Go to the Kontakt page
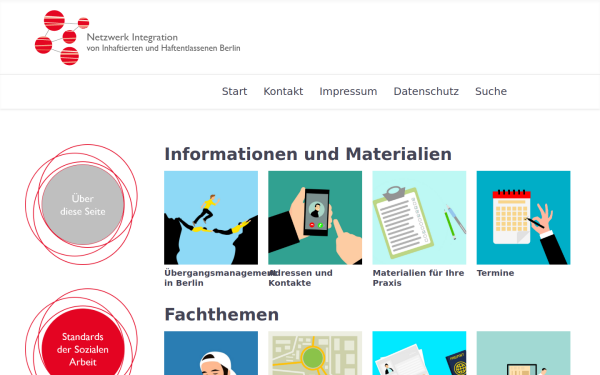 [283, 91]
